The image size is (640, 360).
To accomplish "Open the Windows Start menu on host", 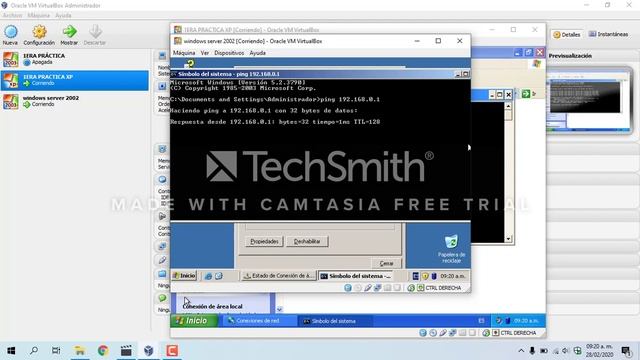I will 11,351.
